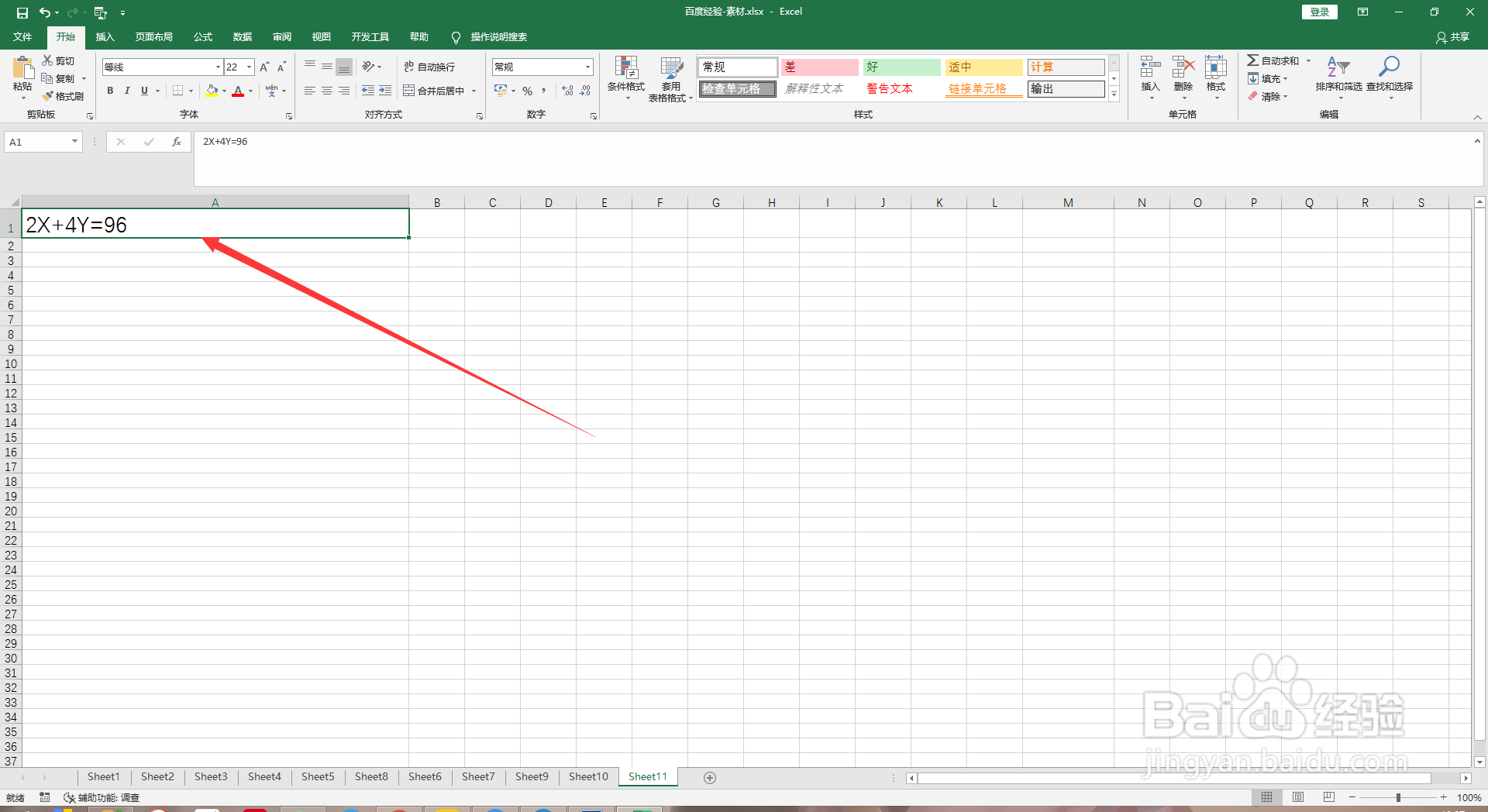
Task: Switch to Page Layout view in status bar
Action: click(1298, 797)
